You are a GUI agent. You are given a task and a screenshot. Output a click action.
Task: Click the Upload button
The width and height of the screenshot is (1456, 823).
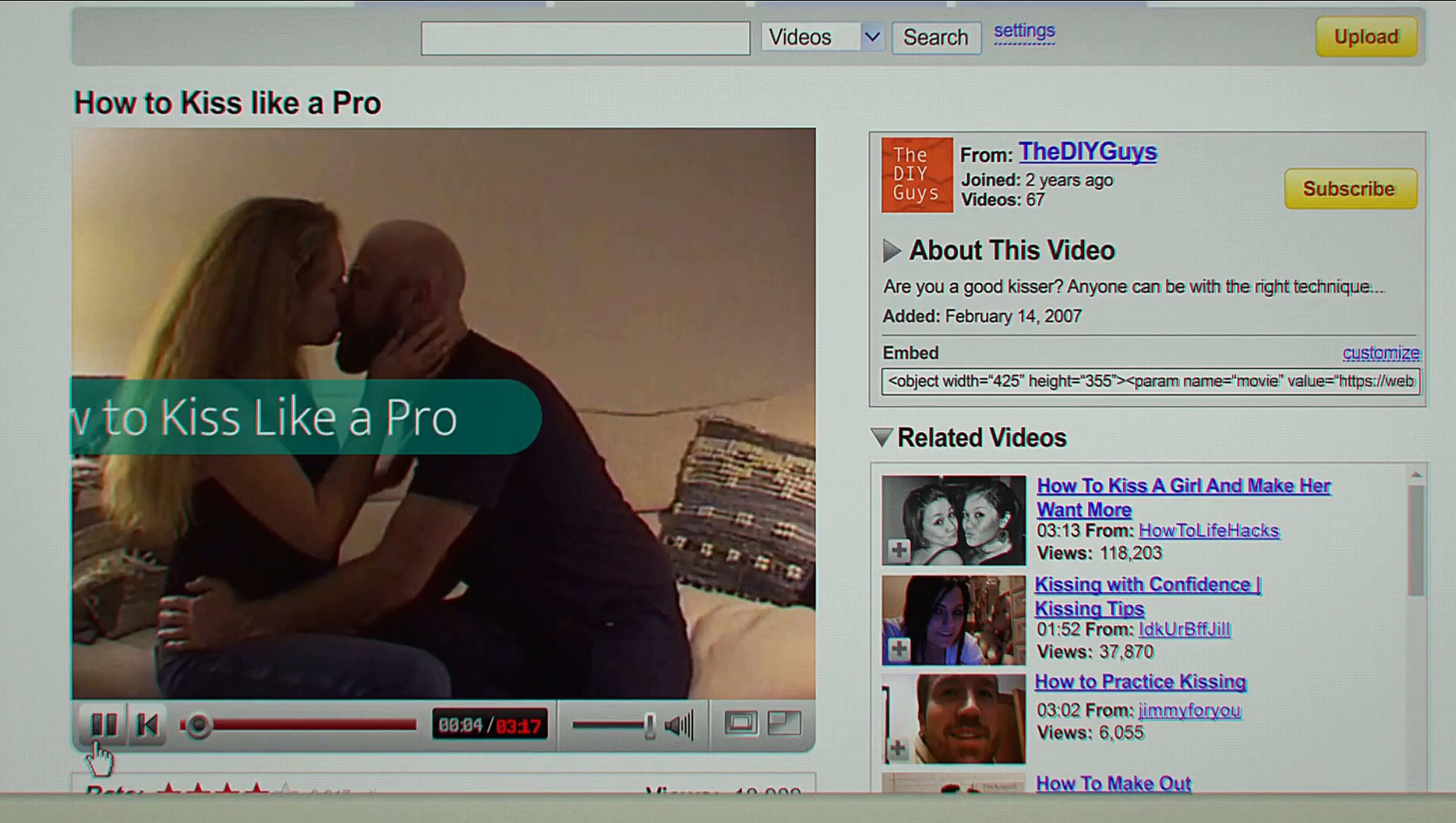pyautogui.click(x=1366, y=37)
